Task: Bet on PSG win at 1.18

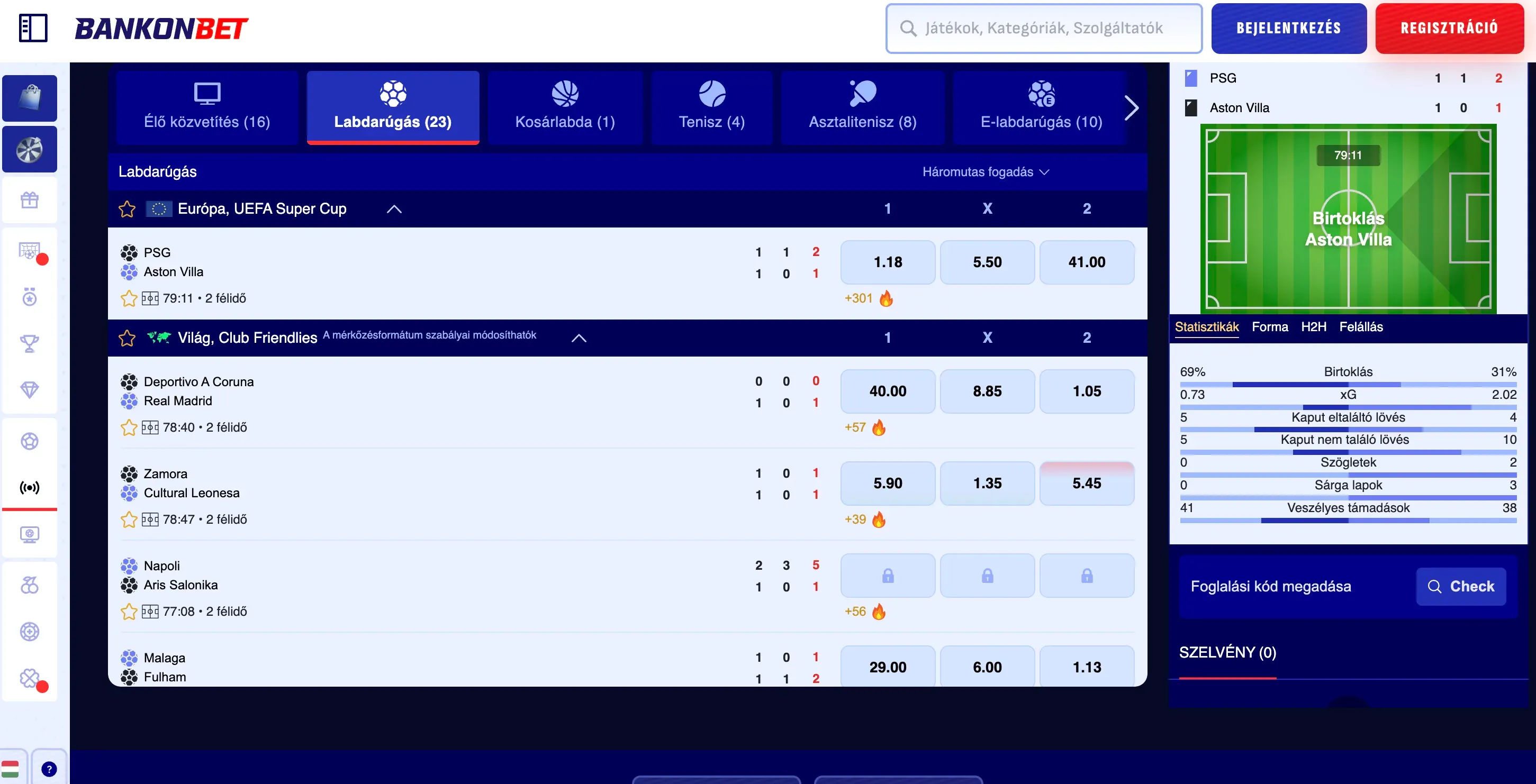Action: click(887, 263)
